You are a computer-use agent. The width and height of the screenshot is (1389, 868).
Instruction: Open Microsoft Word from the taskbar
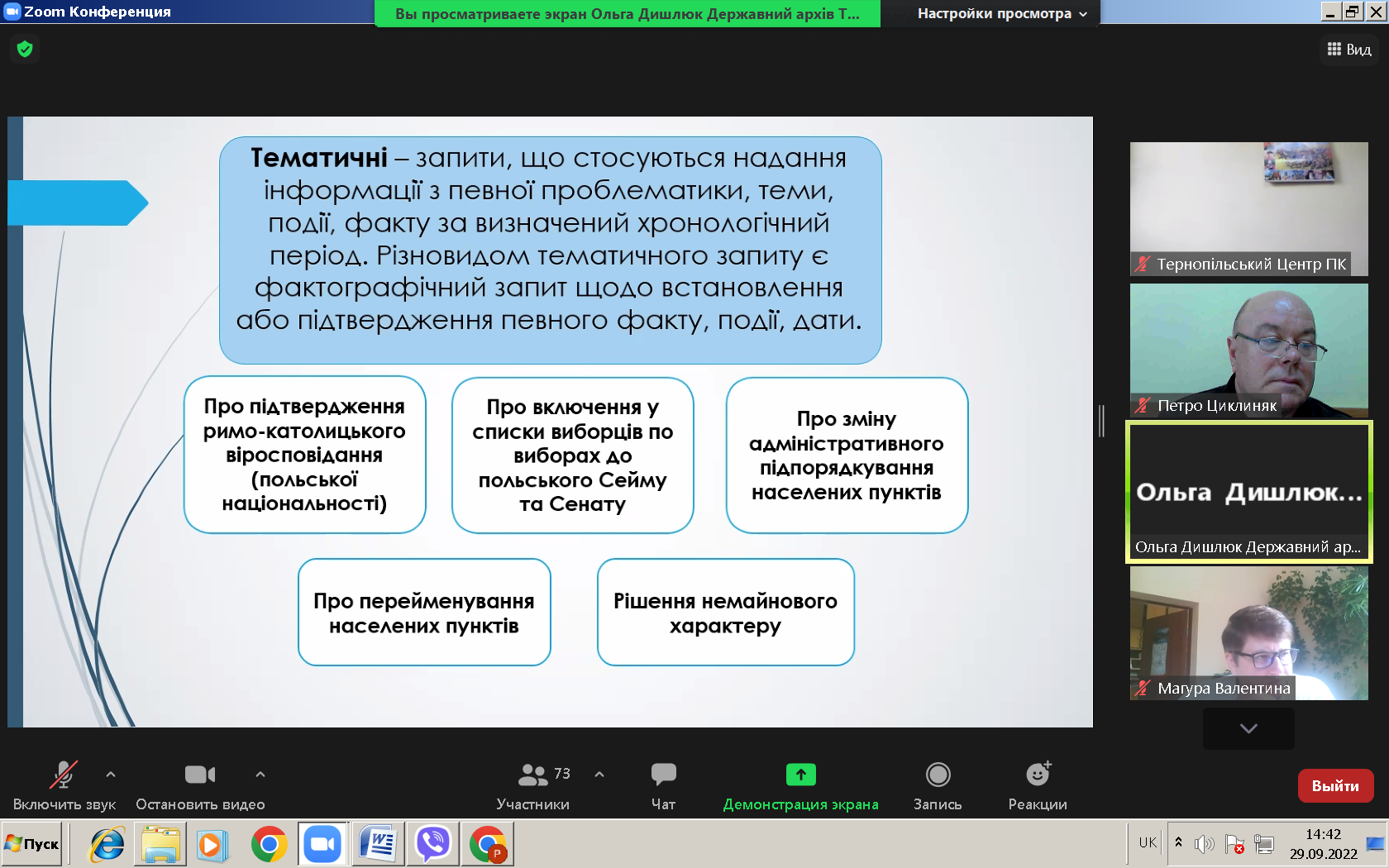coord(378,844)
